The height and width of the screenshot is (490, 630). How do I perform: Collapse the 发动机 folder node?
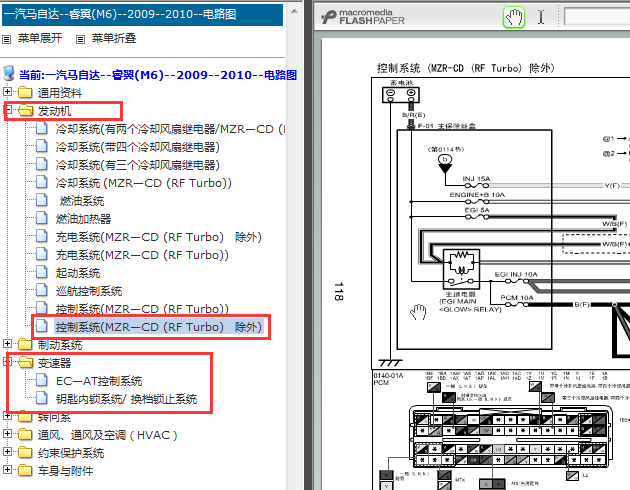8,109
